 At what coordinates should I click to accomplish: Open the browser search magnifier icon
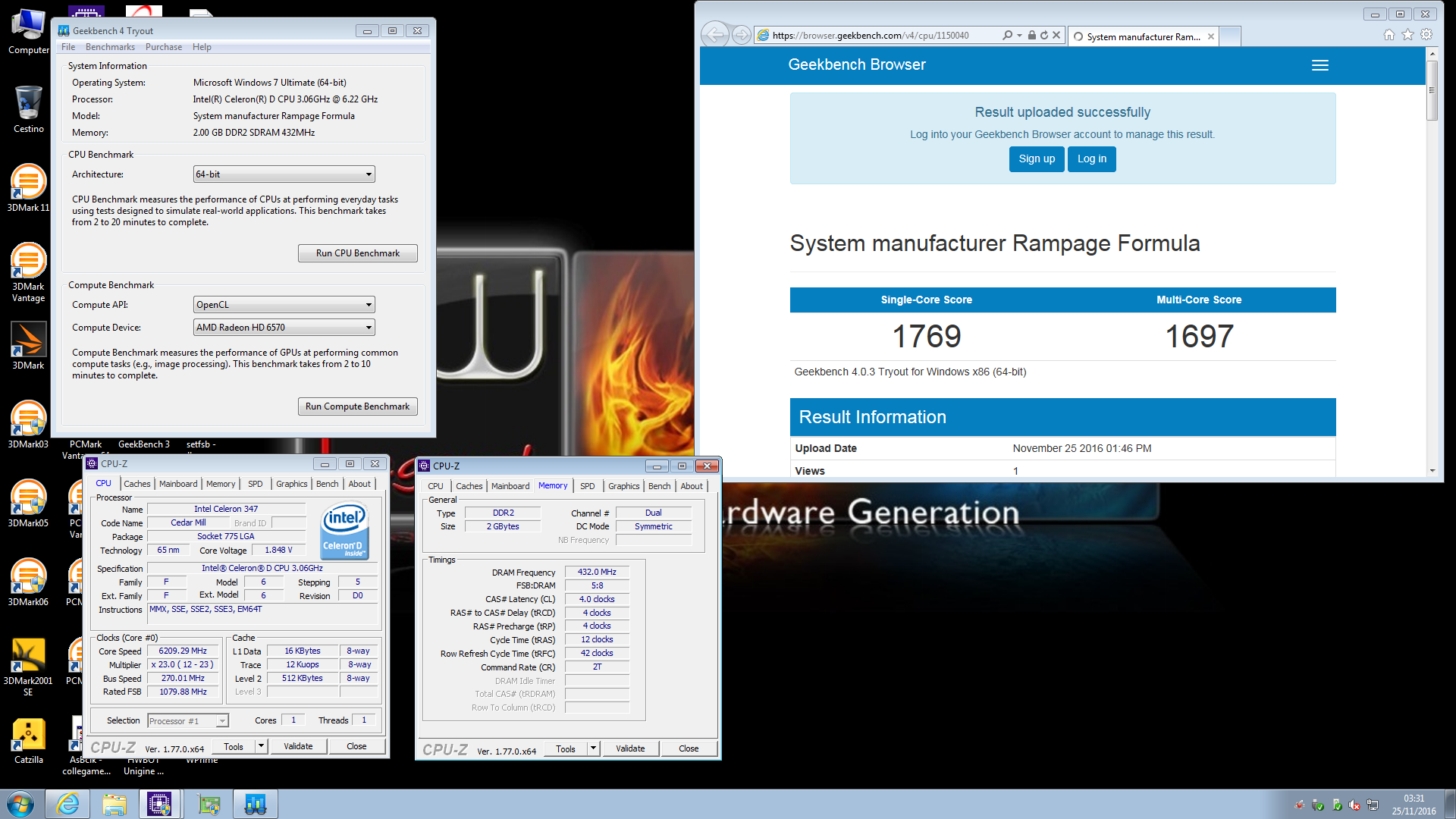click(1007, 35)
